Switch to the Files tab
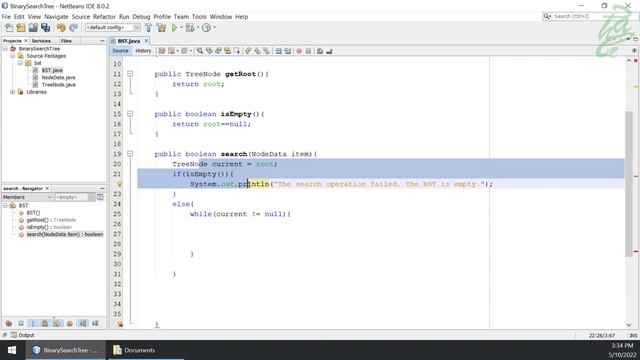 pyautogui.click(x=66, y=41)
